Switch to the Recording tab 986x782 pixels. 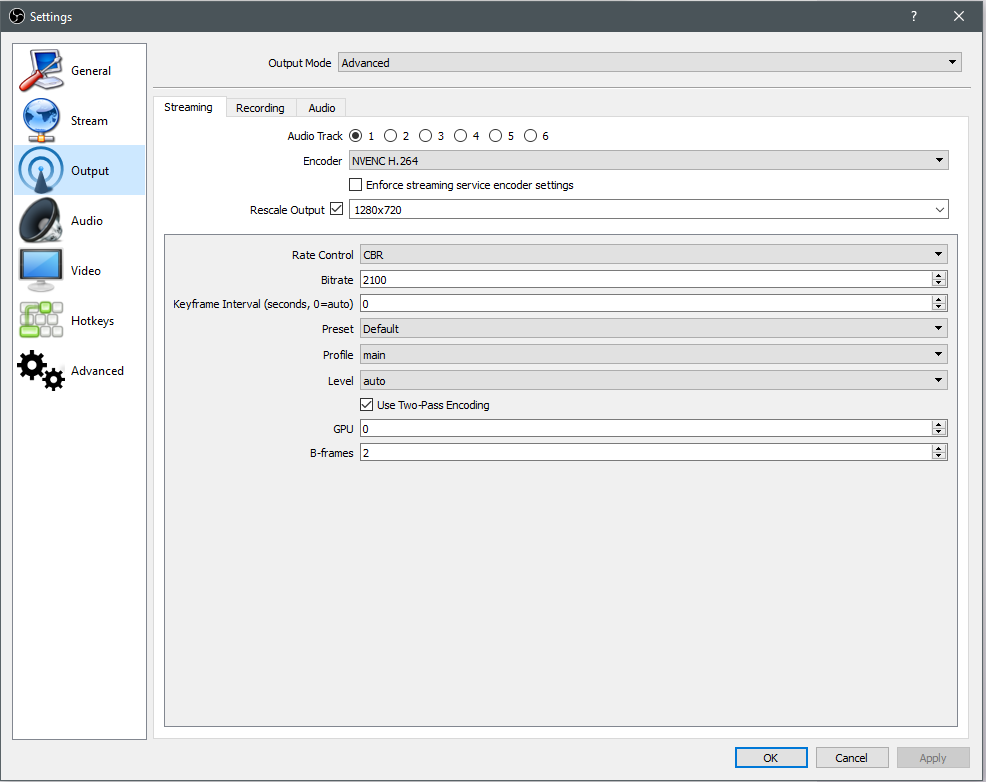click(x=260, y=108)
